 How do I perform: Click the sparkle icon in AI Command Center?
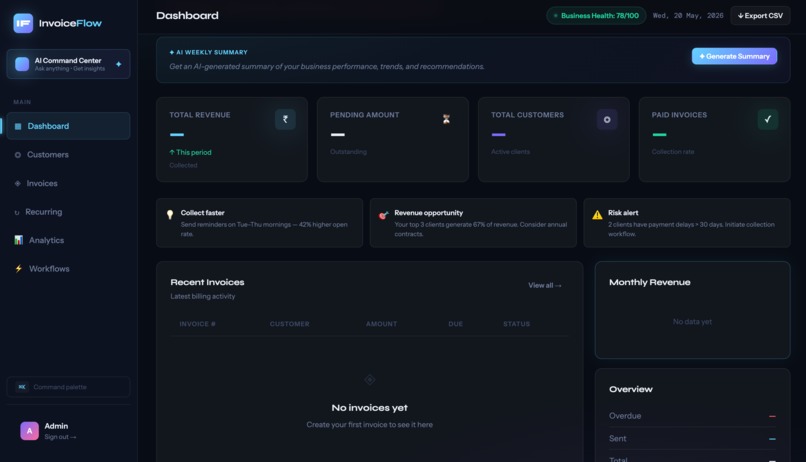pyautogui.click(x=119, y=64)
